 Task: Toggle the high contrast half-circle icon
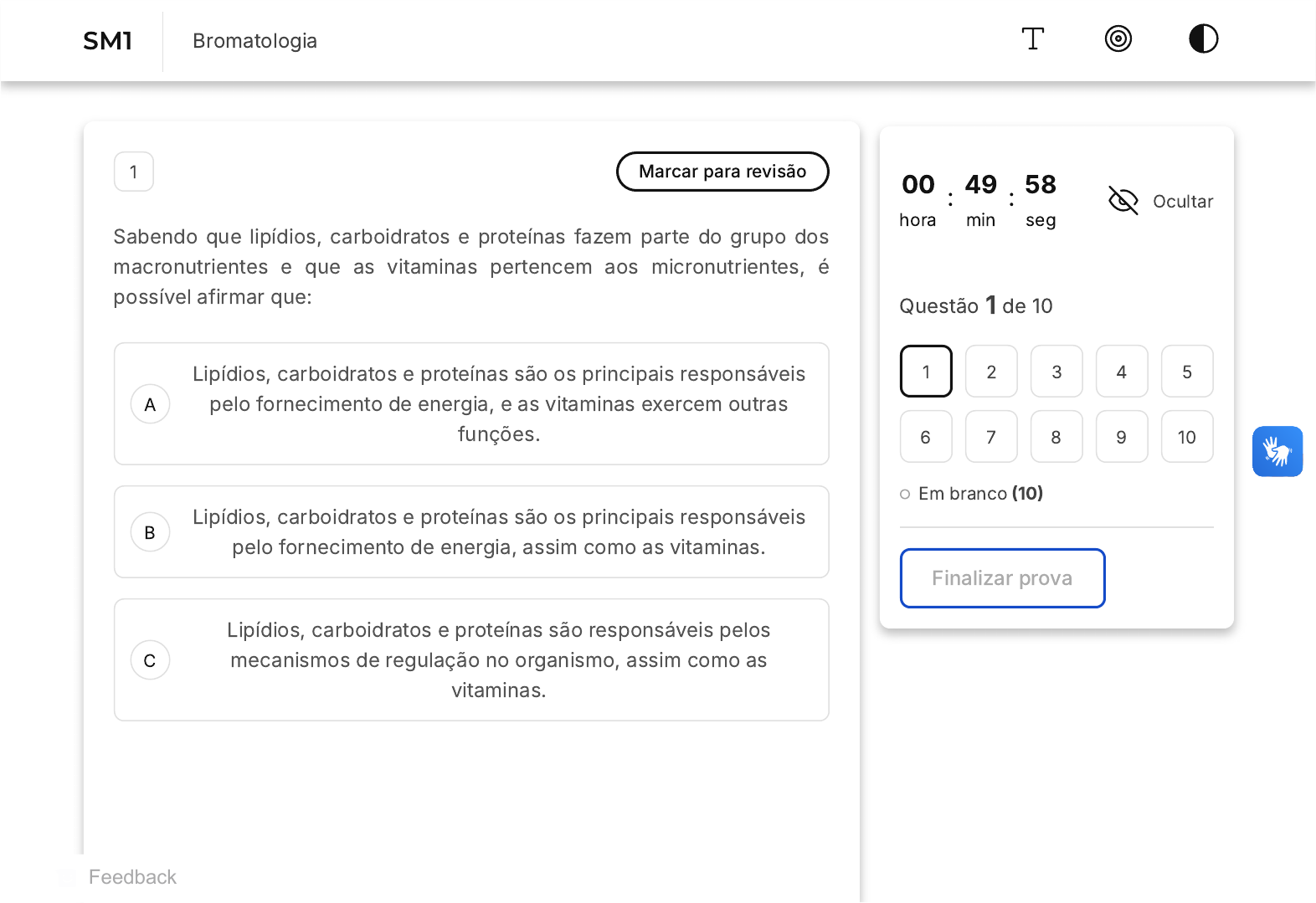coord(1203,39)
